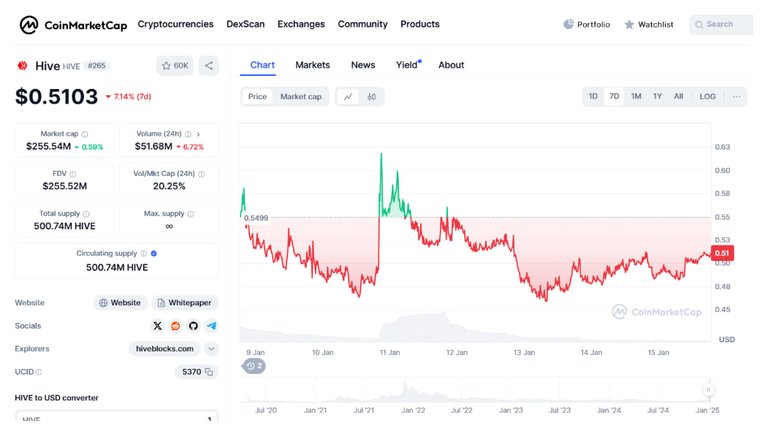Click the 7.14% (7d) change label
The image size is (768, 425).
point(128,96)
